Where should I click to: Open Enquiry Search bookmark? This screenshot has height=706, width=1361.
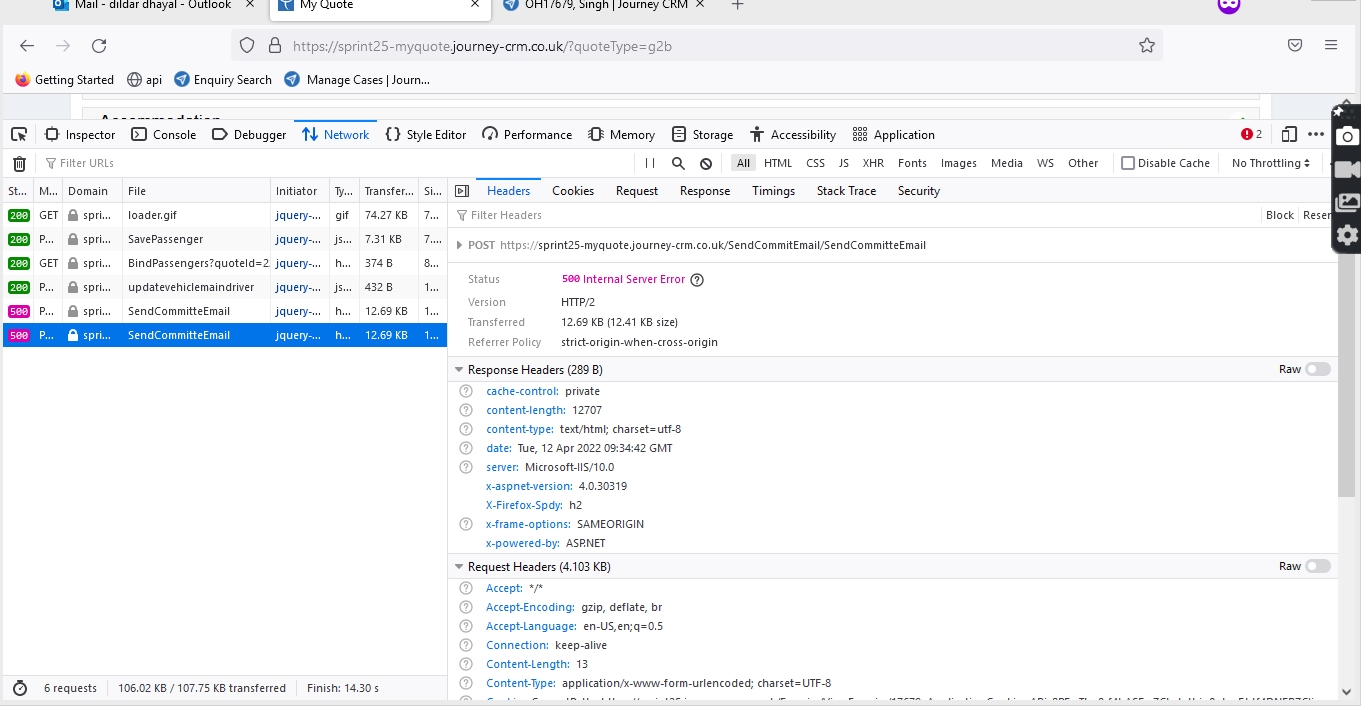click(x=223, y=80)
